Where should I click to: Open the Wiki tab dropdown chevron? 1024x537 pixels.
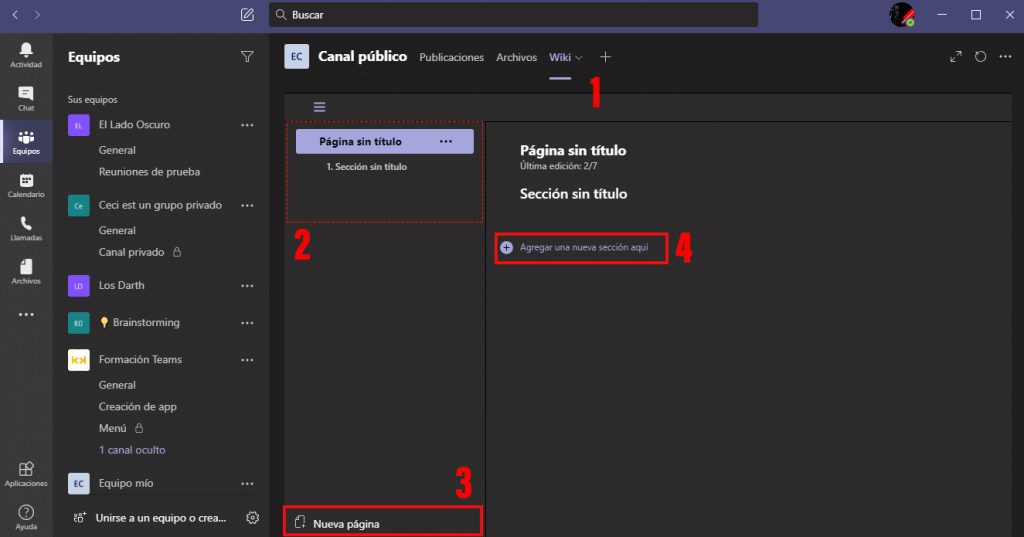coord(579,57)
